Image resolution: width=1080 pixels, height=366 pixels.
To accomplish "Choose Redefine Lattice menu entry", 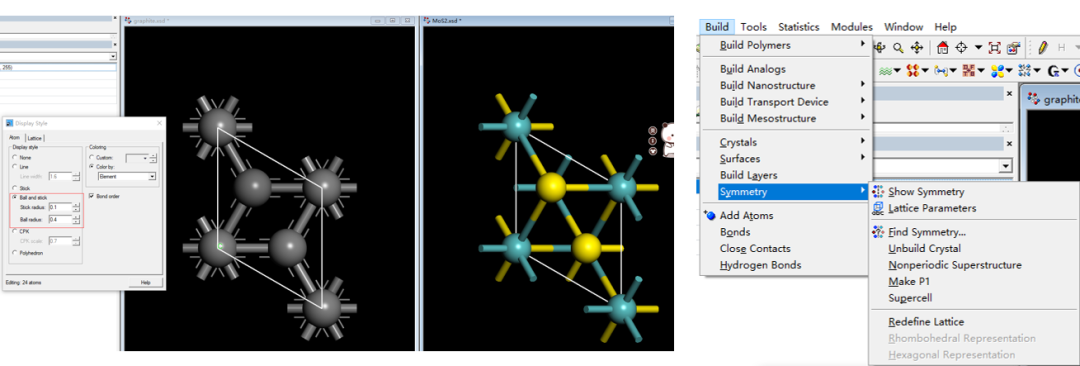I will click(926, 322).
